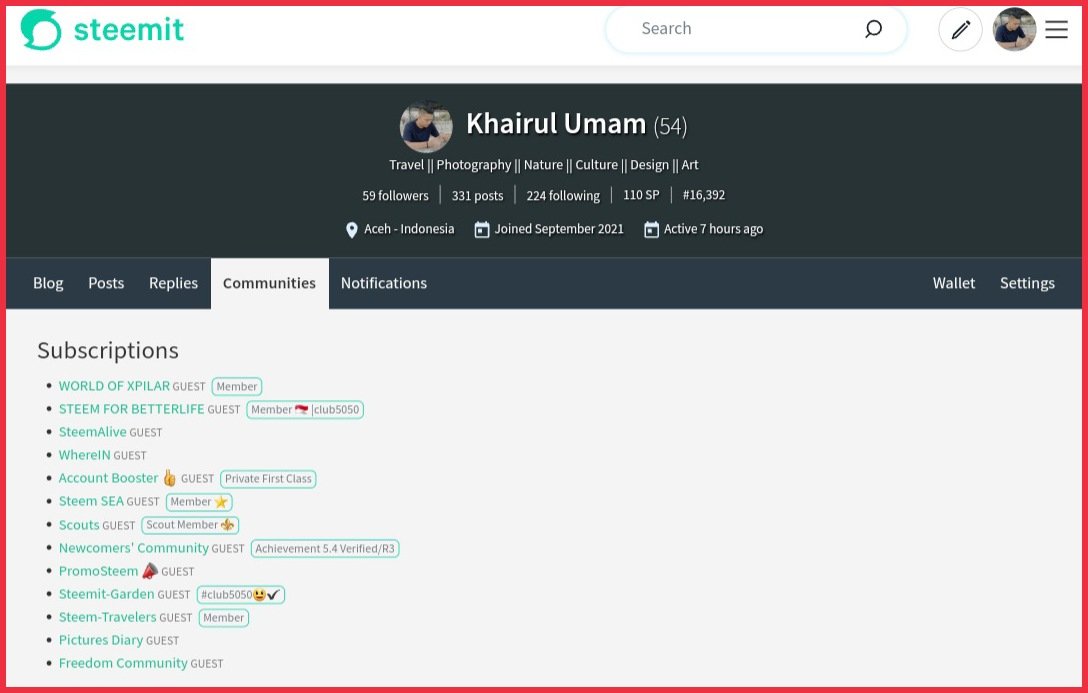Click the profile bio Travel || Photography line
Viewport: 1088px width, 693px height.
click(x=544, y=165)
